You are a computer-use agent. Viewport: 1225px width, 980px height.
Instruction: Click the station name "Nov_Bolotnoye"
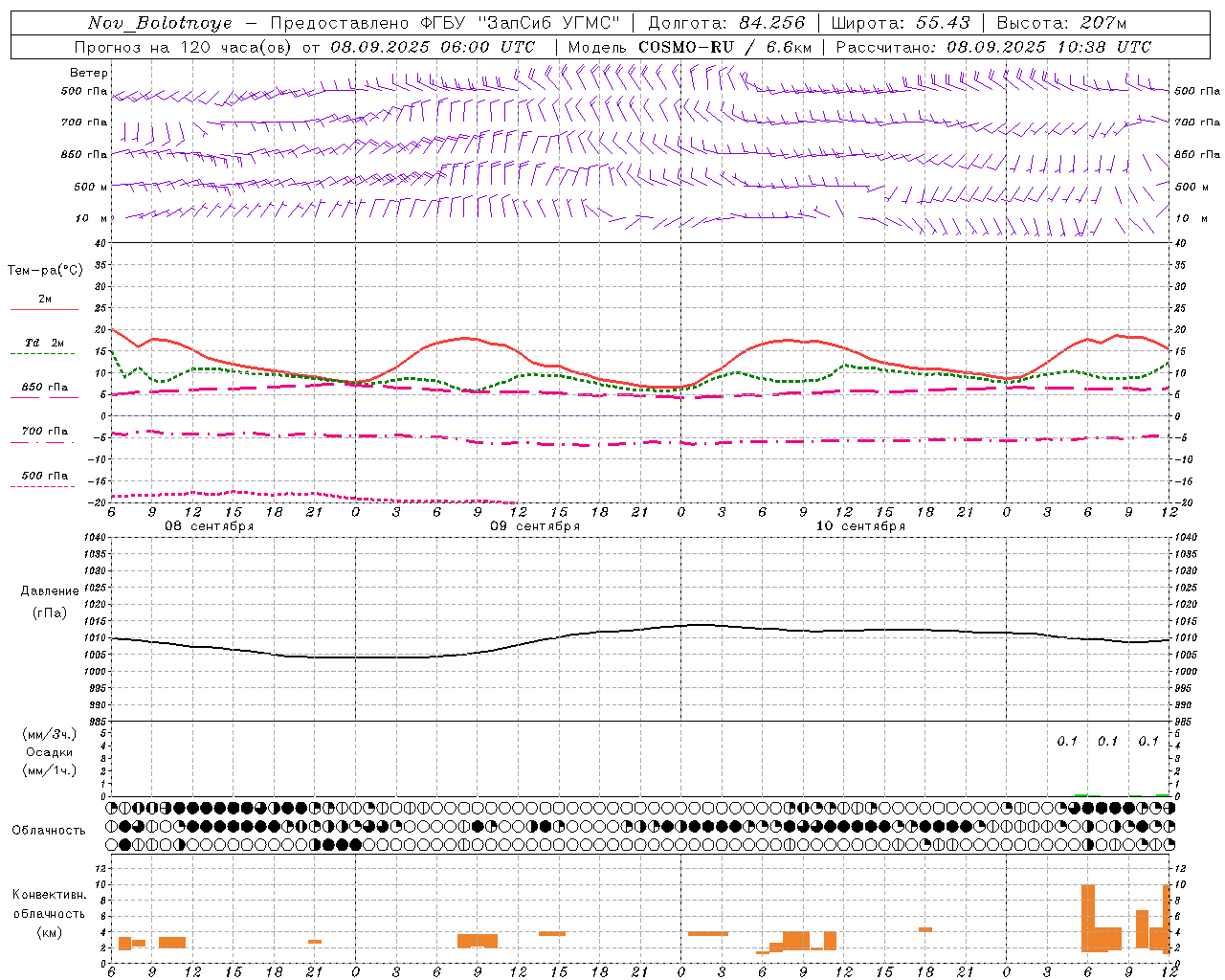pos(160,23)
